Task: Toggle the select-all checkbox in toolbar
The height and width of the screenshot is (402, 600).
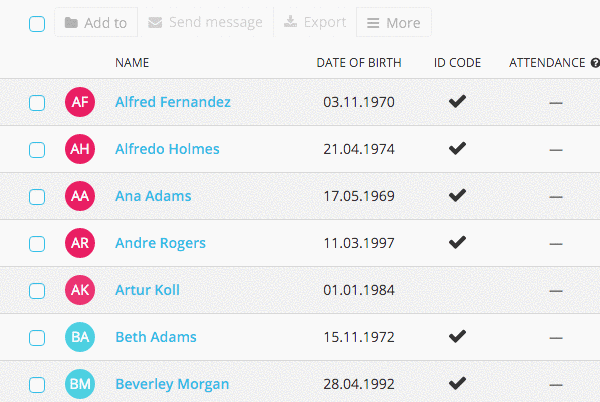Action: [37, 24]
